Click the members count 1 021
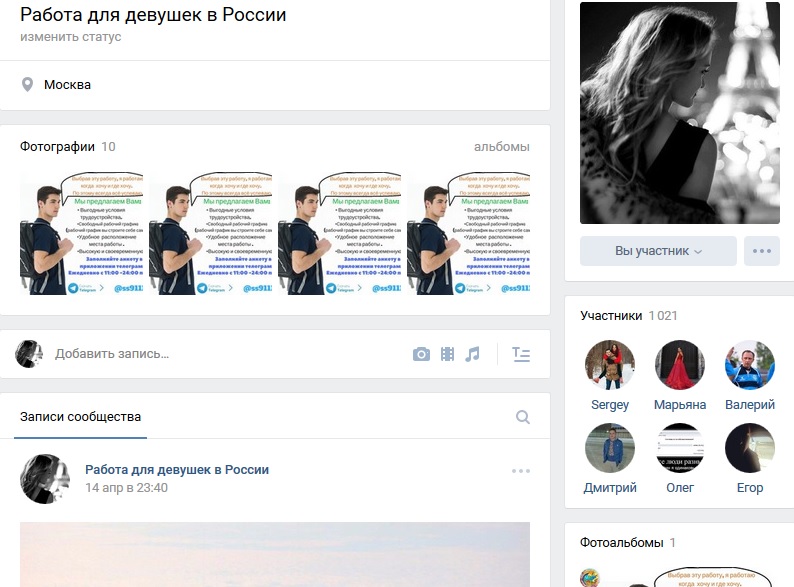The height and width of the screenshot is (587, 794). tap(663, 316)
